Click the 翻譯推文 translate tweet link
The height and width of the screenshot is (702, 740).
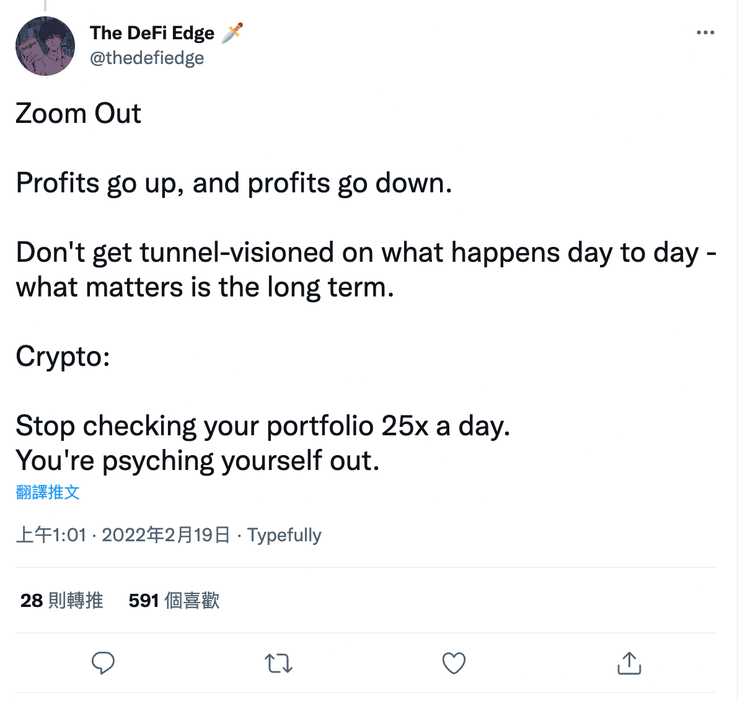(48, 492)
